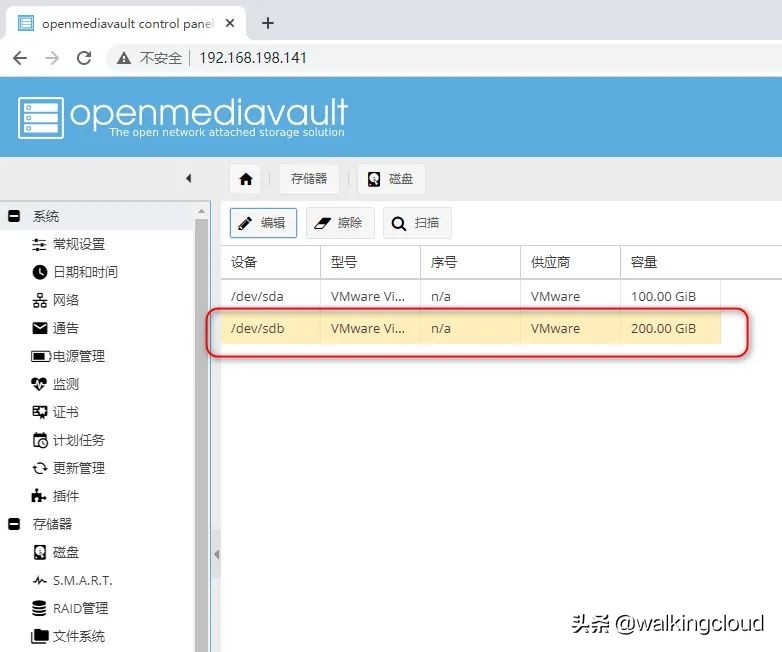Screen dimensions: 782x652
Task: Open 更新管理 update management
Action: (79, 468)
